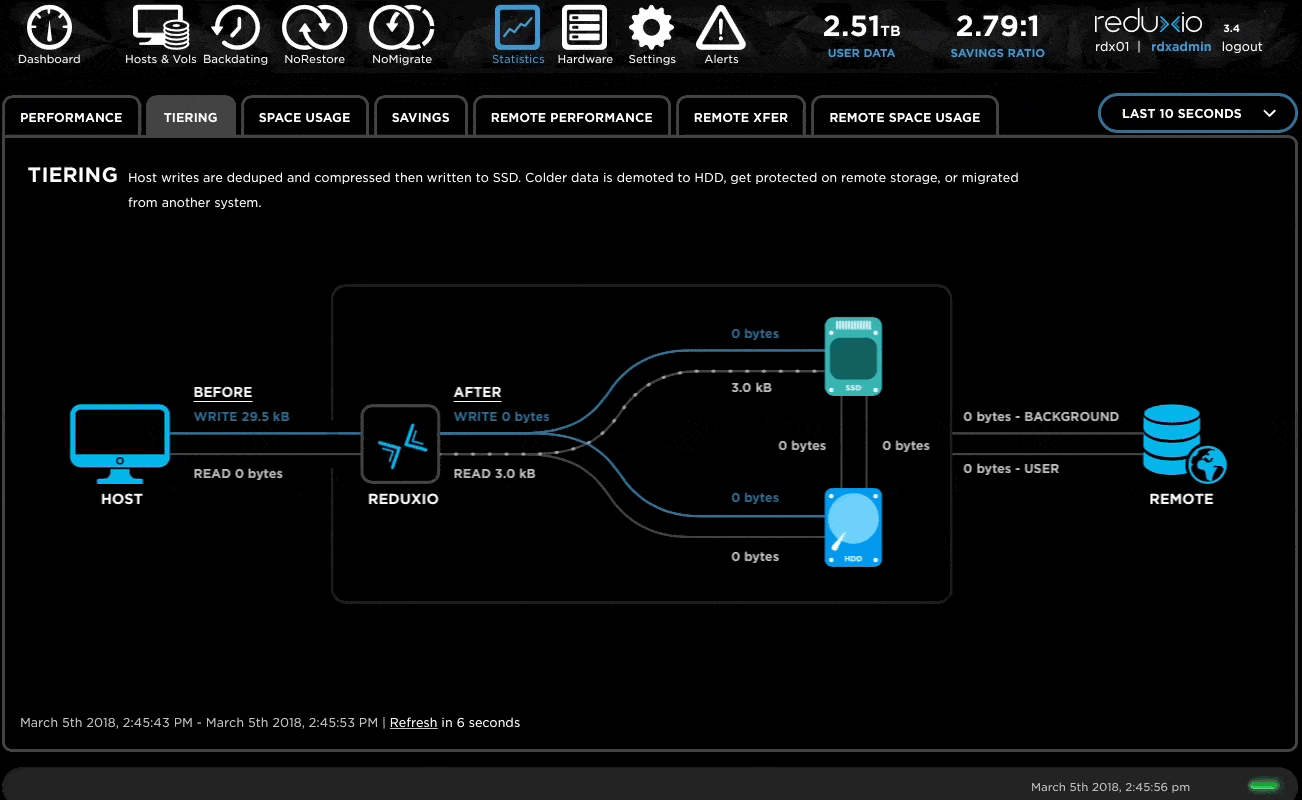Click the REMOTE storage database icon
The image size is (1302, 800).
click(x=1184, y=444)
